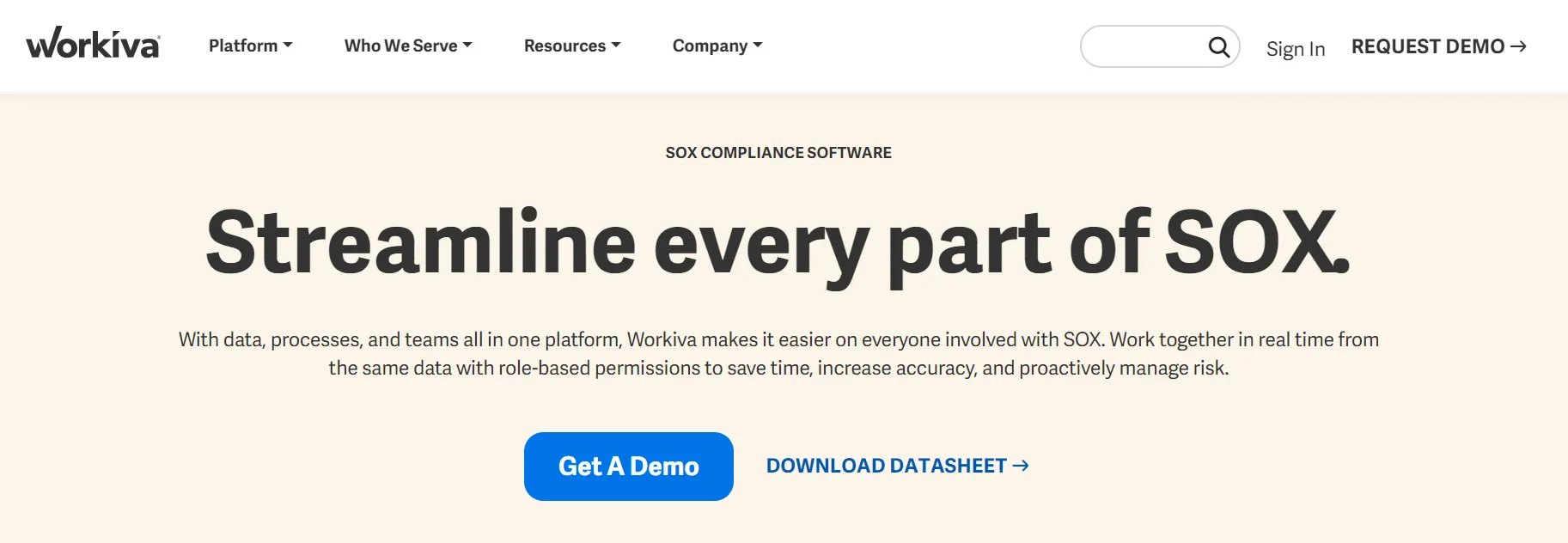Click the paragraph beginning 'With data, processes, and teams'
The height and width of the screenshot is (543, 1568).
click(x=778, y=354)
